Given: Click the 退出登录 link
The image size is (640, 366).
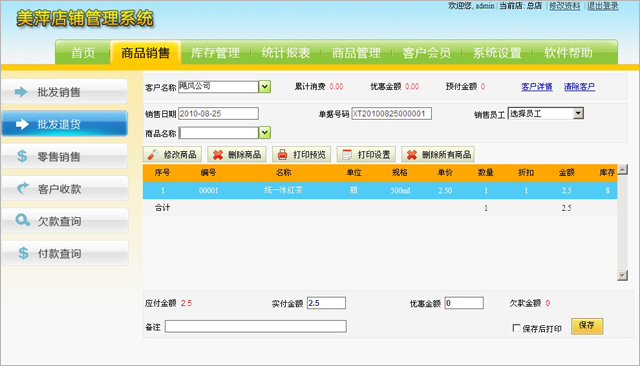Looking at the screenshot, I should coord(602,6).
